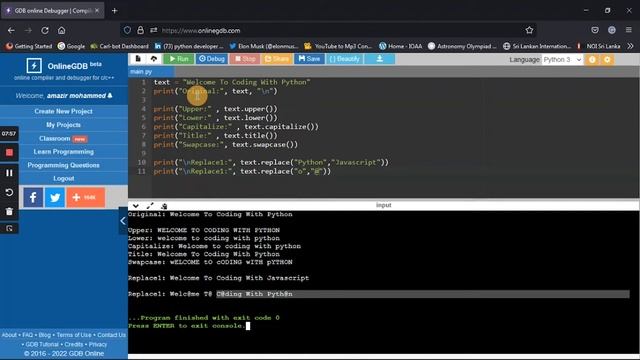
Task: Open the Blog footer link
Action: [x=44, y=335]
